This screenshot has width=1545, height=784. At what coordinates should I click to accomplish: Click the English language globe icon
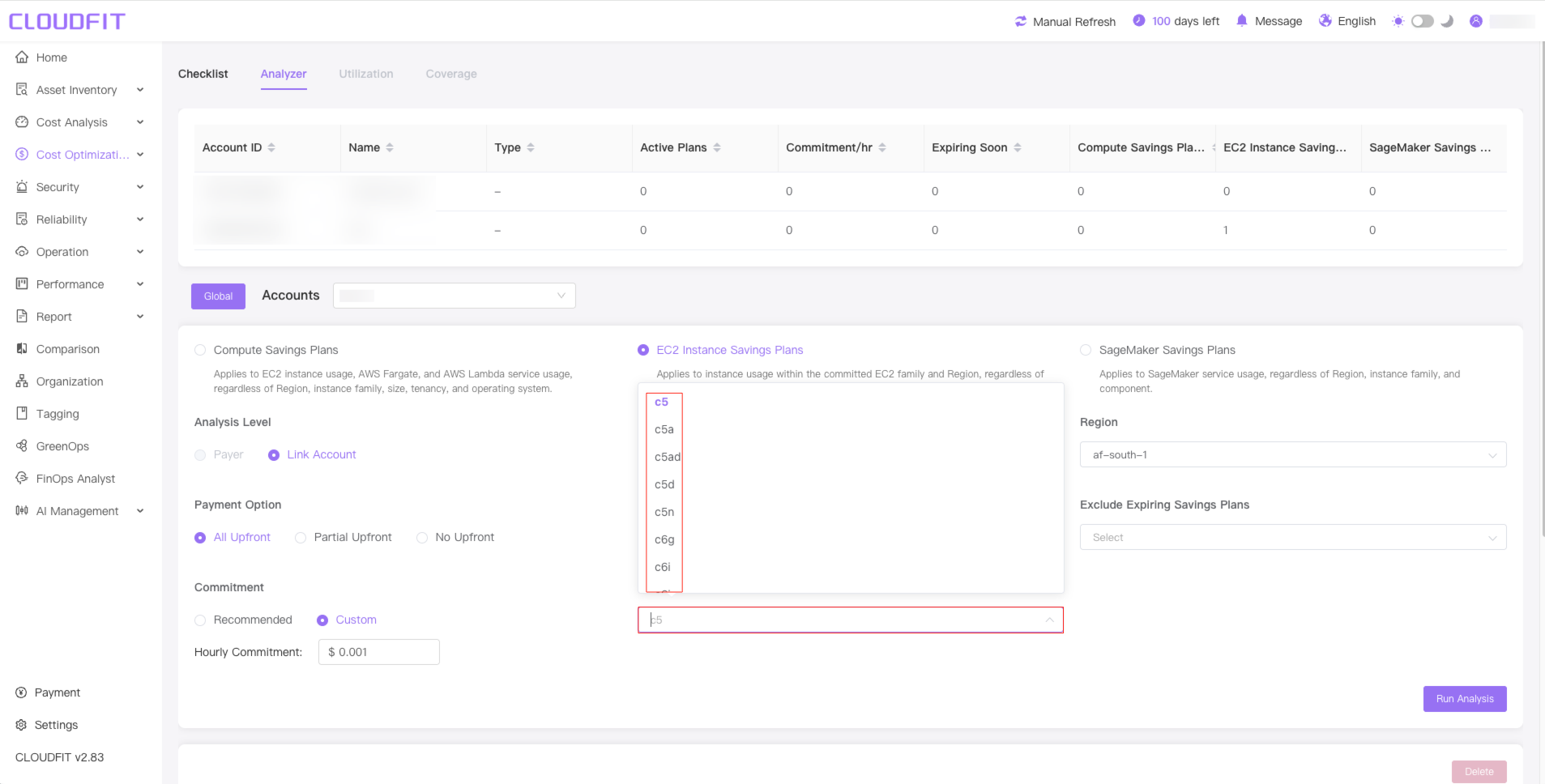click(x=1325, y=21)
